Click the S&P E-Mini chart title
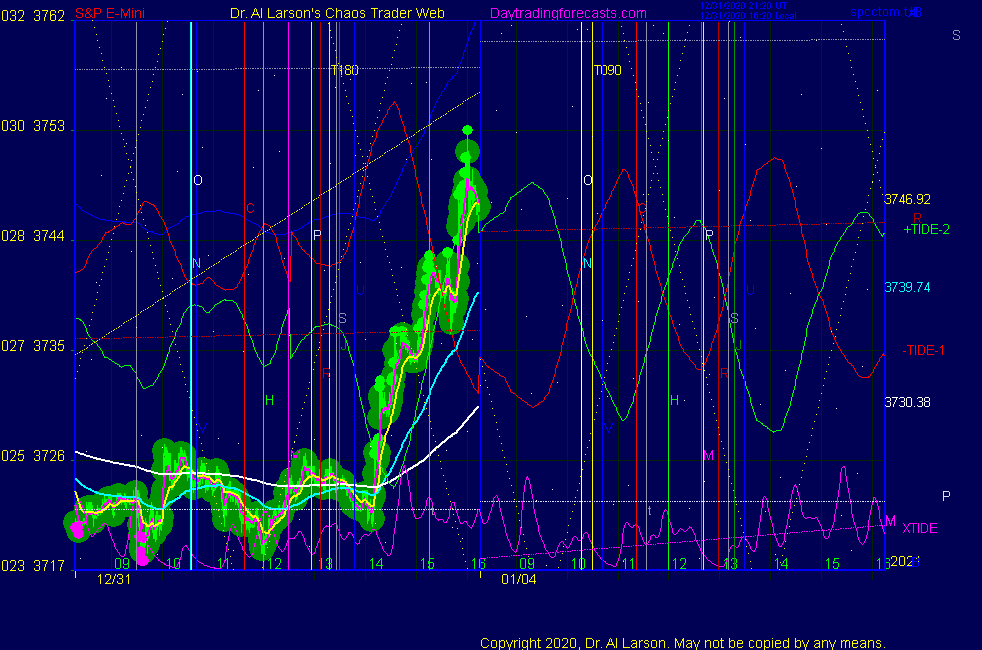 coord(110,13)
